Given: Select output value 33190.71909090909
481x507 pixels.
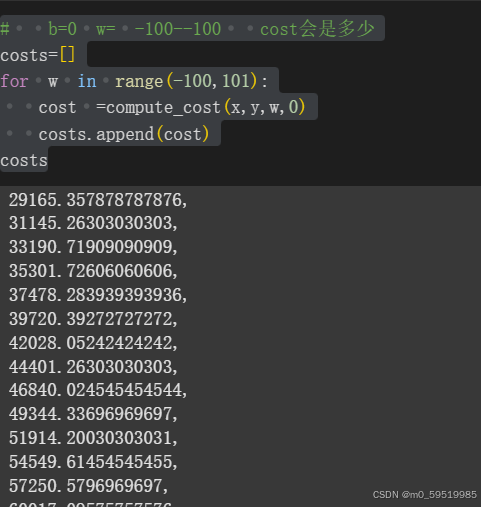Looking at the screenshot, I should click(93, 247).
